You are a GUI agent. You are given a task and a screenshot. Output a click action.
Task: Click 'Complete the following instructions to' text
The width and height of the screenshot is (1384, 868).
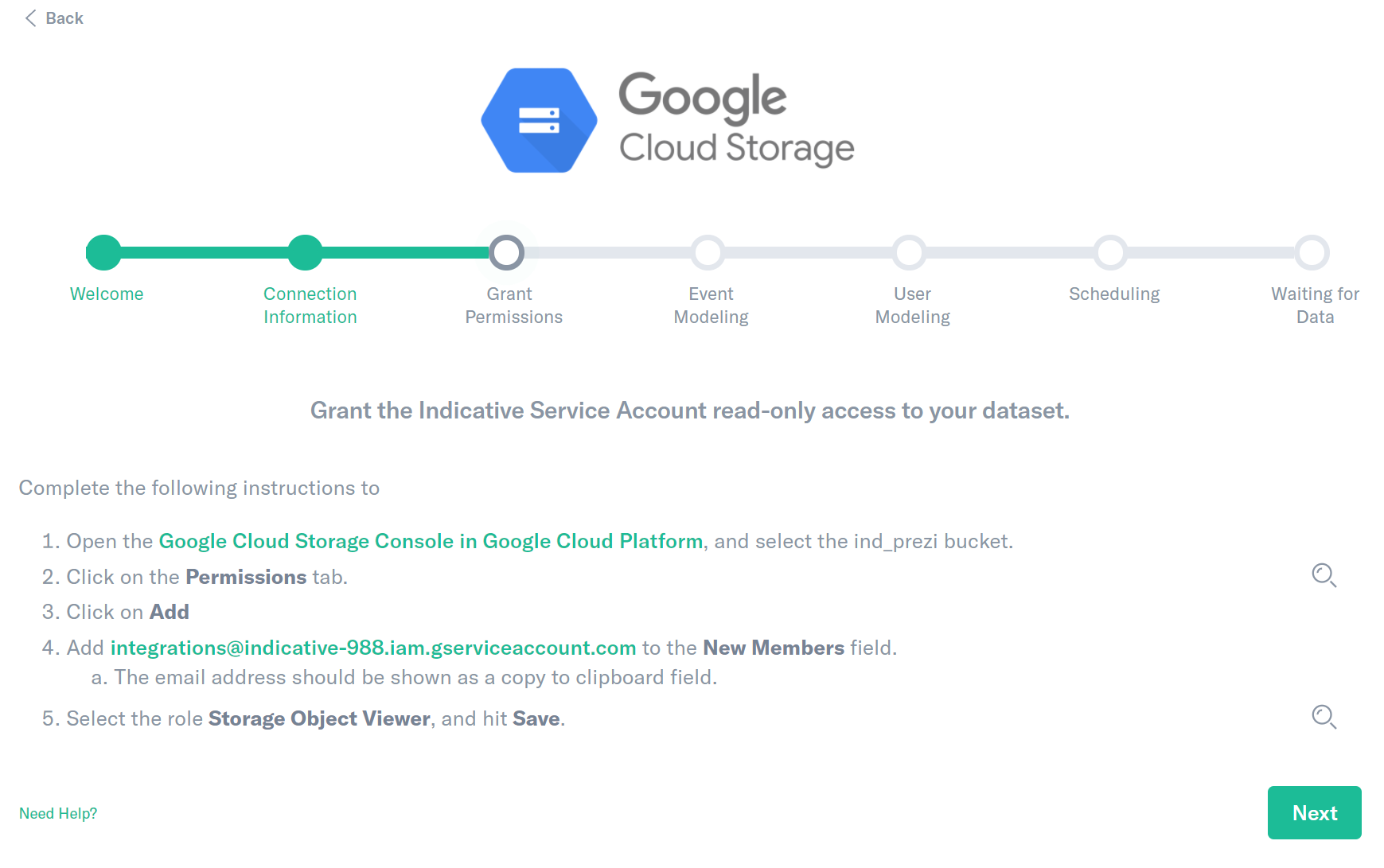(199, 488)
